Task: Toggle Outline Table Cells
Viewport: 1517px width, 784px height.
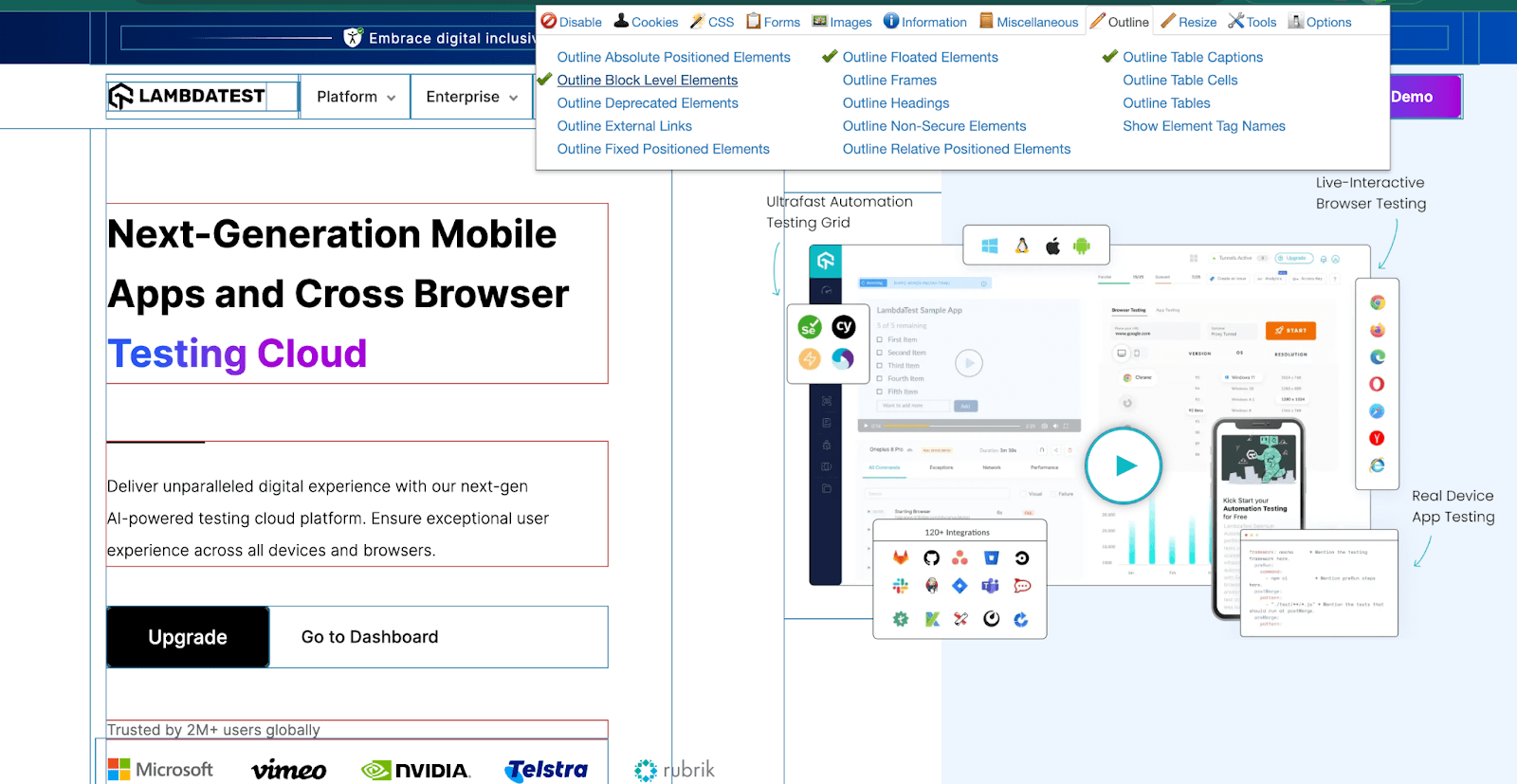Action: click(x=1180, y=81)
